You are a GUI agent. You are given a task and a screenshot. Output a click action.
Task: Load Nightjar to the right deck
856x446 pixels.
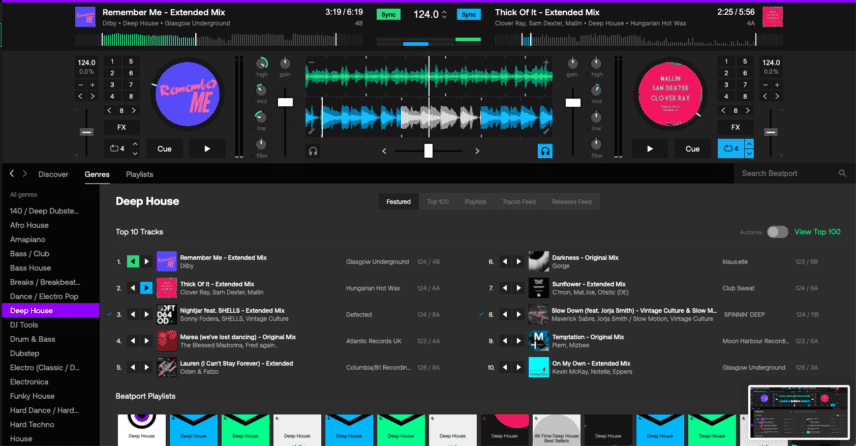146,314
